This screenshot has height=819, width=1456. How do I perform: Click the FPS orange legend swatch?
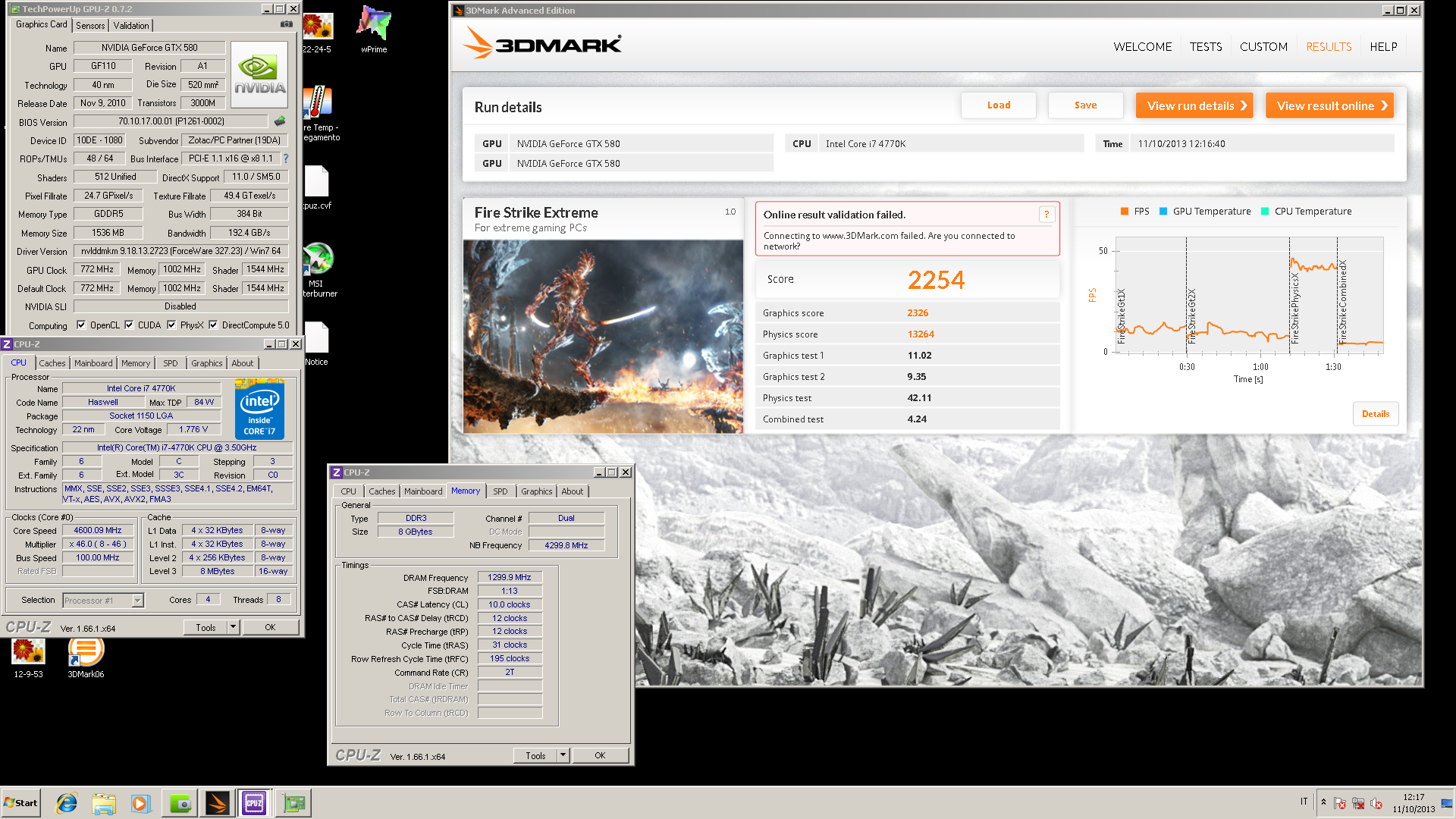(x=1125, y=212)
